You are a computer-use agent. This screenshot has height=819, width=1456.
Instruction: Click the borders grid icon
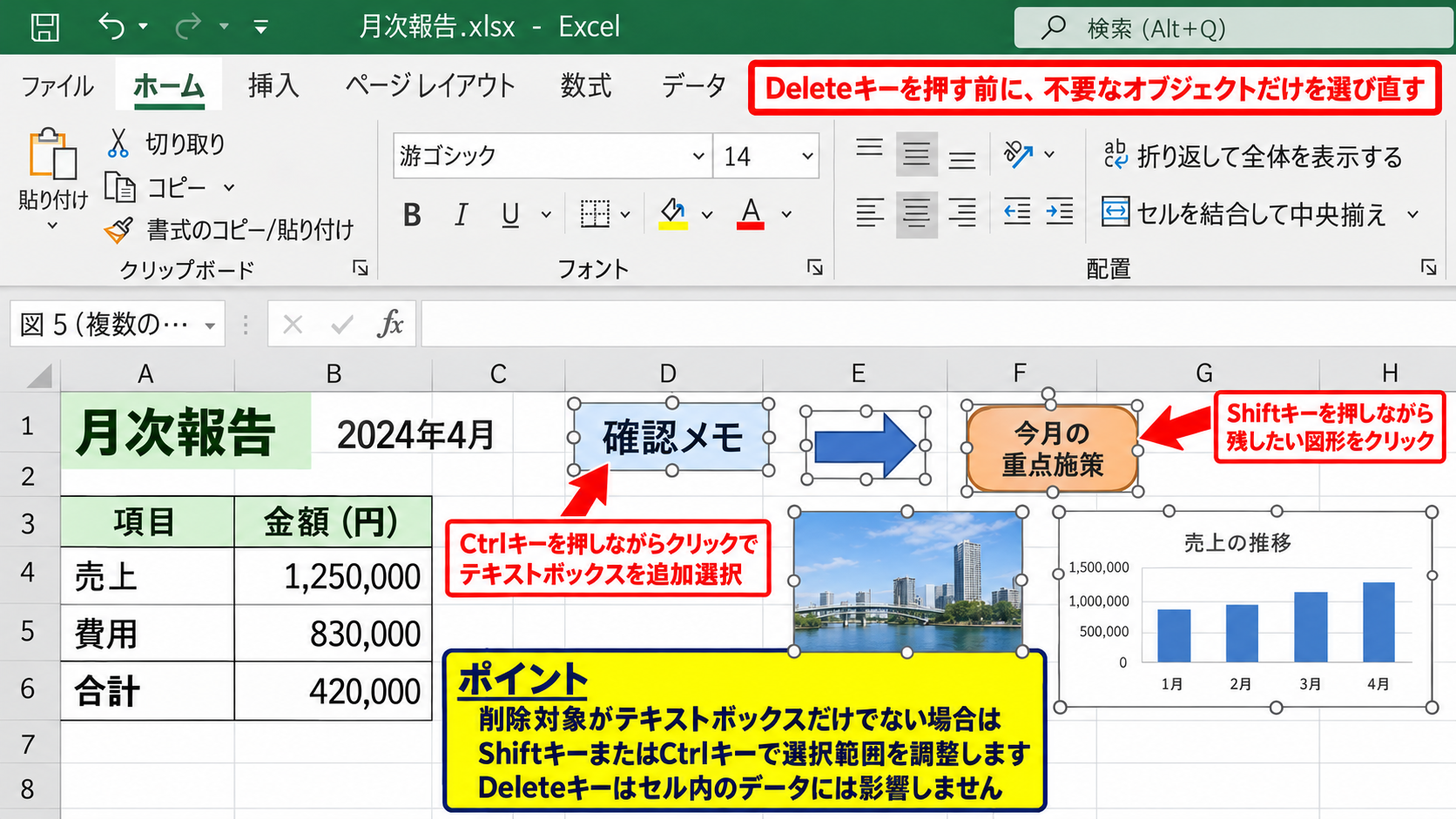point(595,213)
